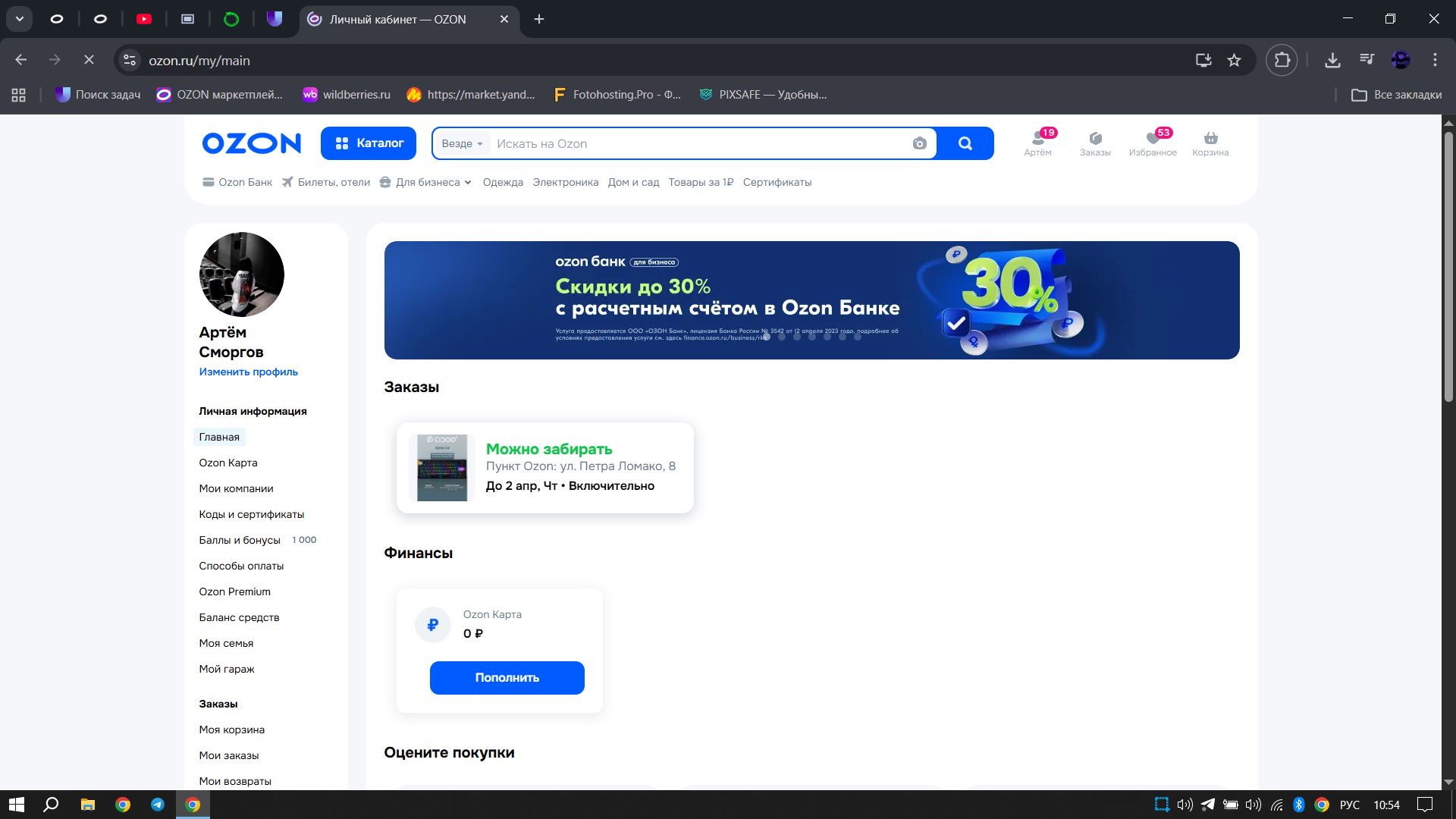The image size is (1456, 819).
Task: Open the Электроника category link
Action: coord(565,183)
